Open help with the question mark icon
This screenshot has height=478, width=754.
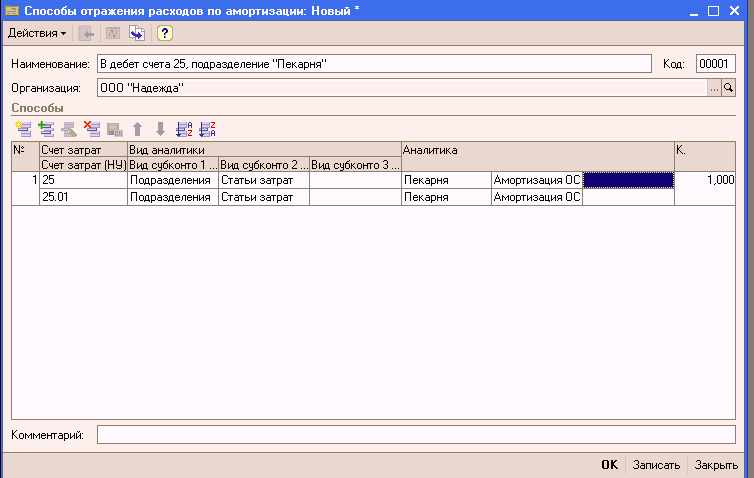(x=164, y=33)
